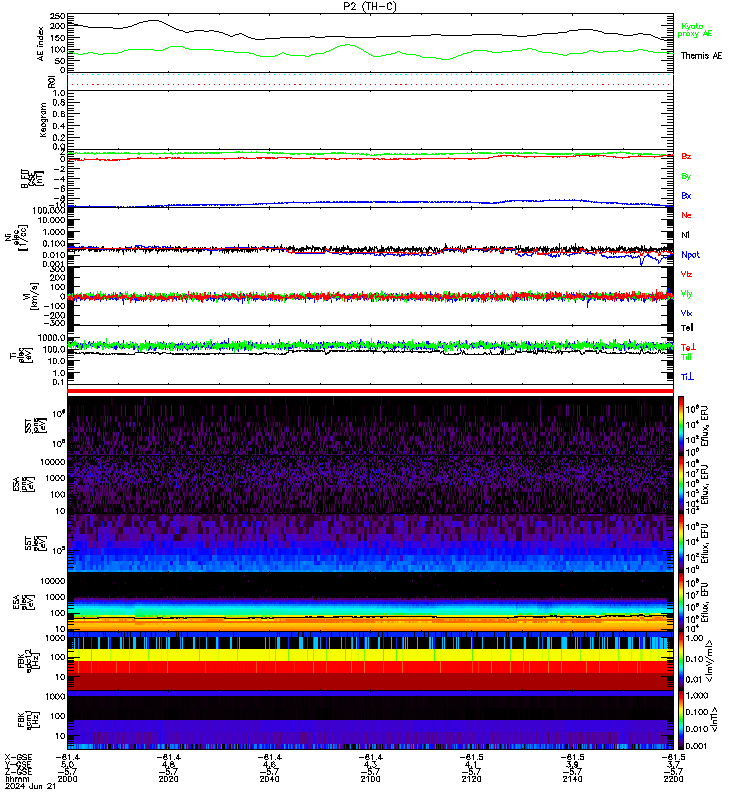750x800 pixels.
Task: Click the black Te parallel legend label
Action: pos(687,328)
